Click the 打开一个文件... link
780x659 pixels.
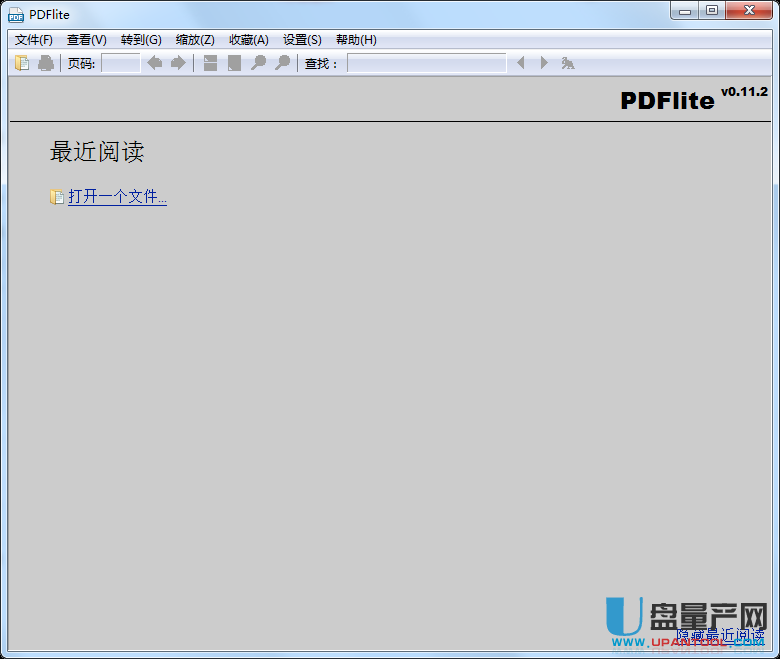coord(117,197)
